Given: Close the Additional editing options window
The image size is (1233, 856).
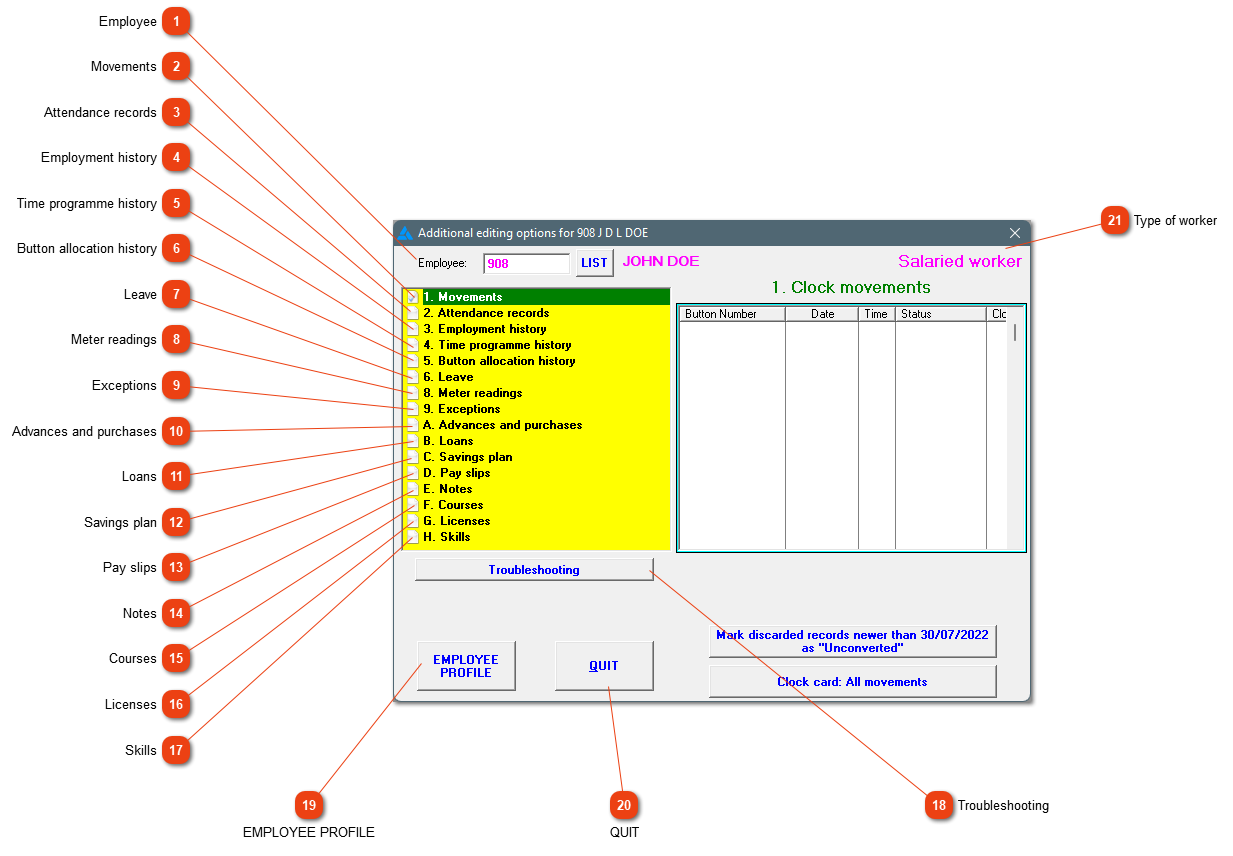Looking at the screenshot, I should 1014,233.
